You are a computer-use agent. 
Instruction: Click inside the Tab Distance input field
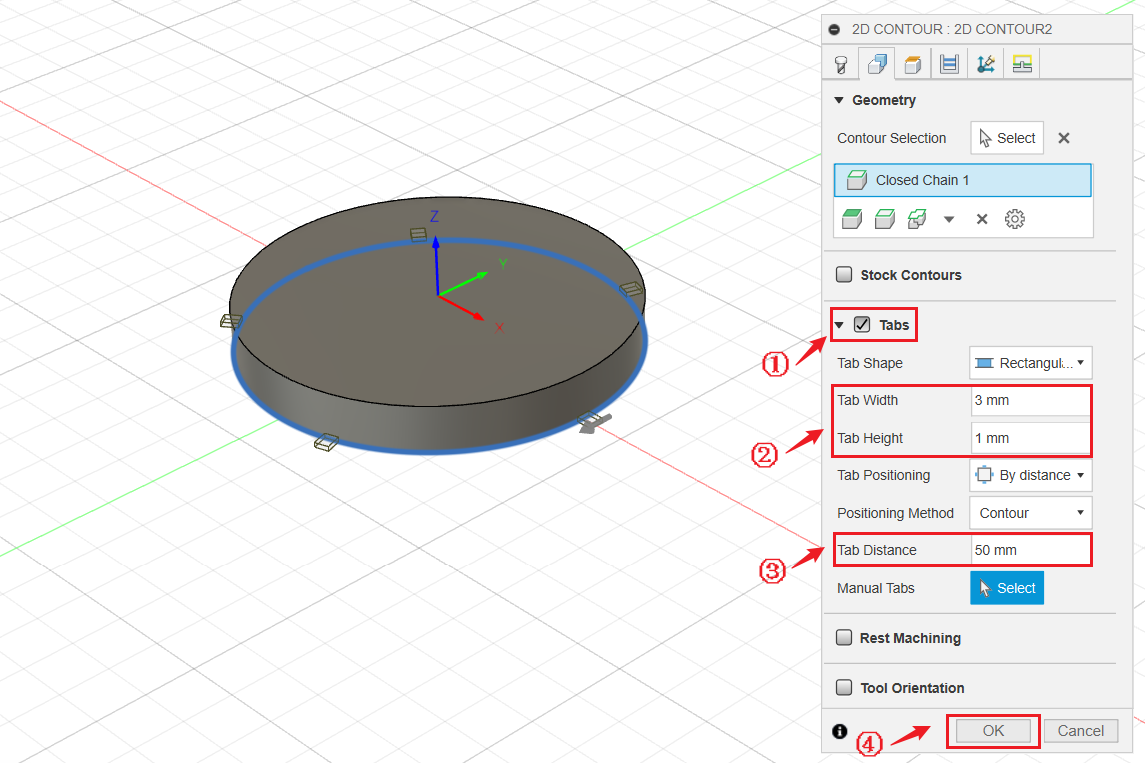pyautogui.click(x=1030, y=549)
